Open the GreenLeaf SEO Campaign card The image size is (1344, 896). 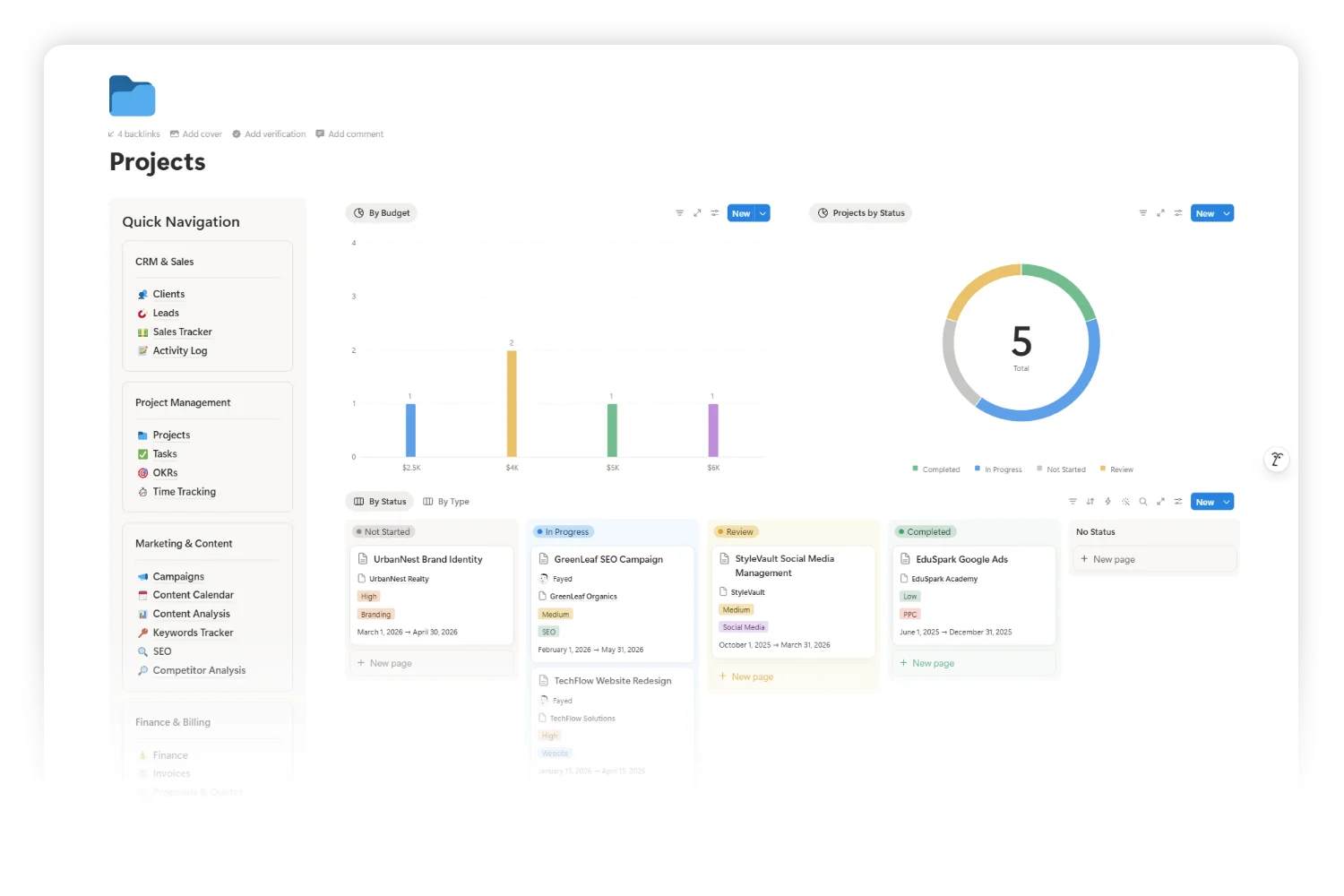[x=613, y=604]
